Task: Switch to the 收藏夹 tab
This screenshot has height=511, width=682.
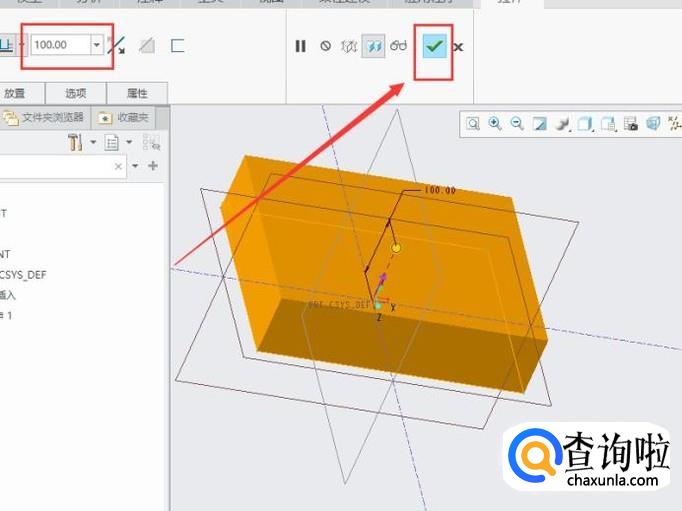Action: [124, 117]
